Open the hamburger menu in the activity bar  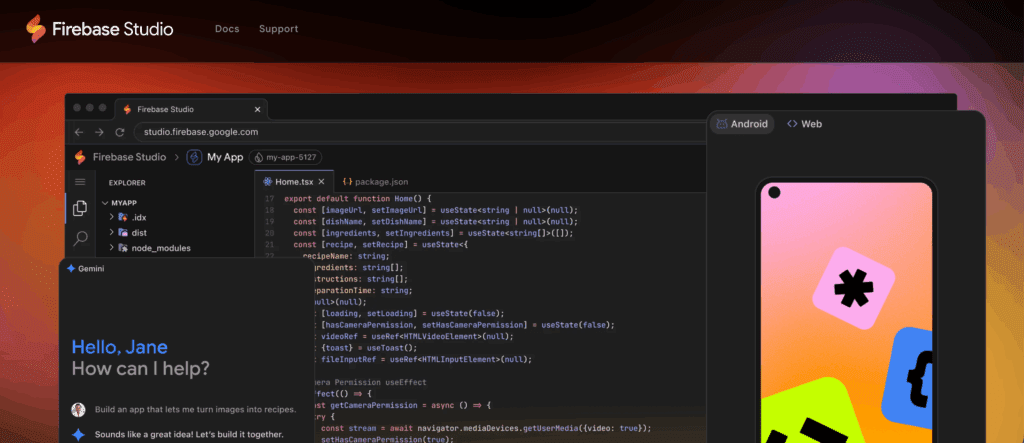[80, 182]
